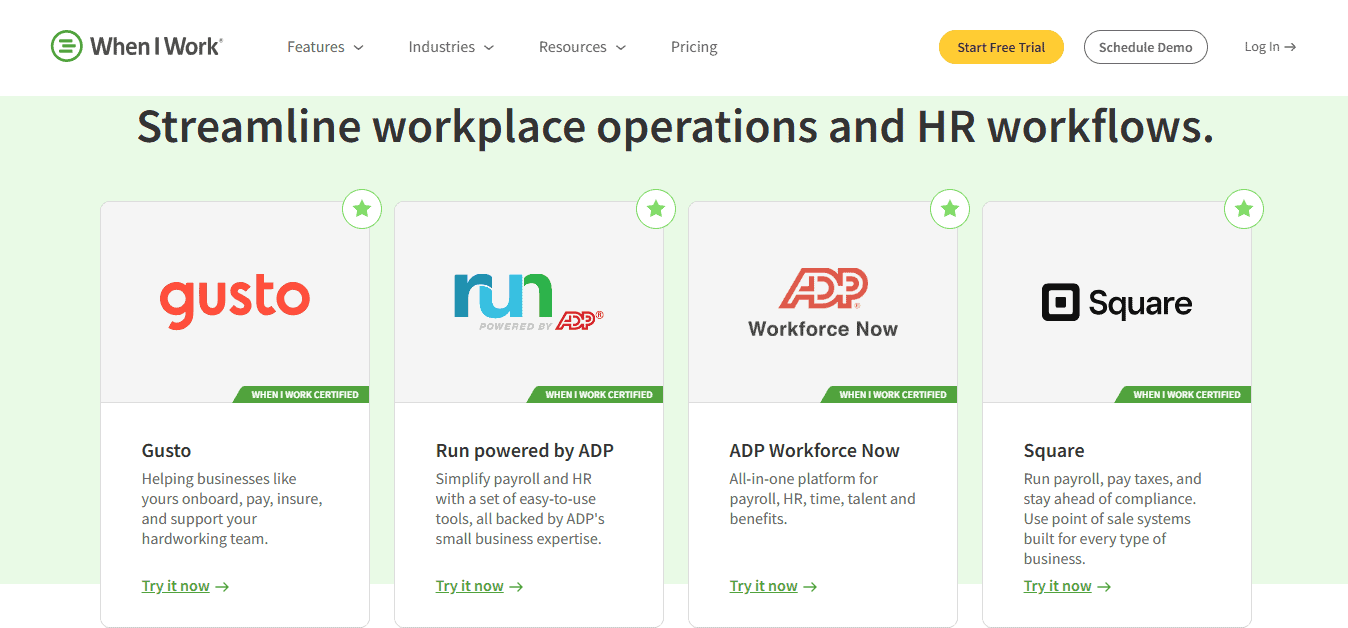Click the ADP Workforce Now logo image
The image size is (1348, 628).
tap(823, 302)
